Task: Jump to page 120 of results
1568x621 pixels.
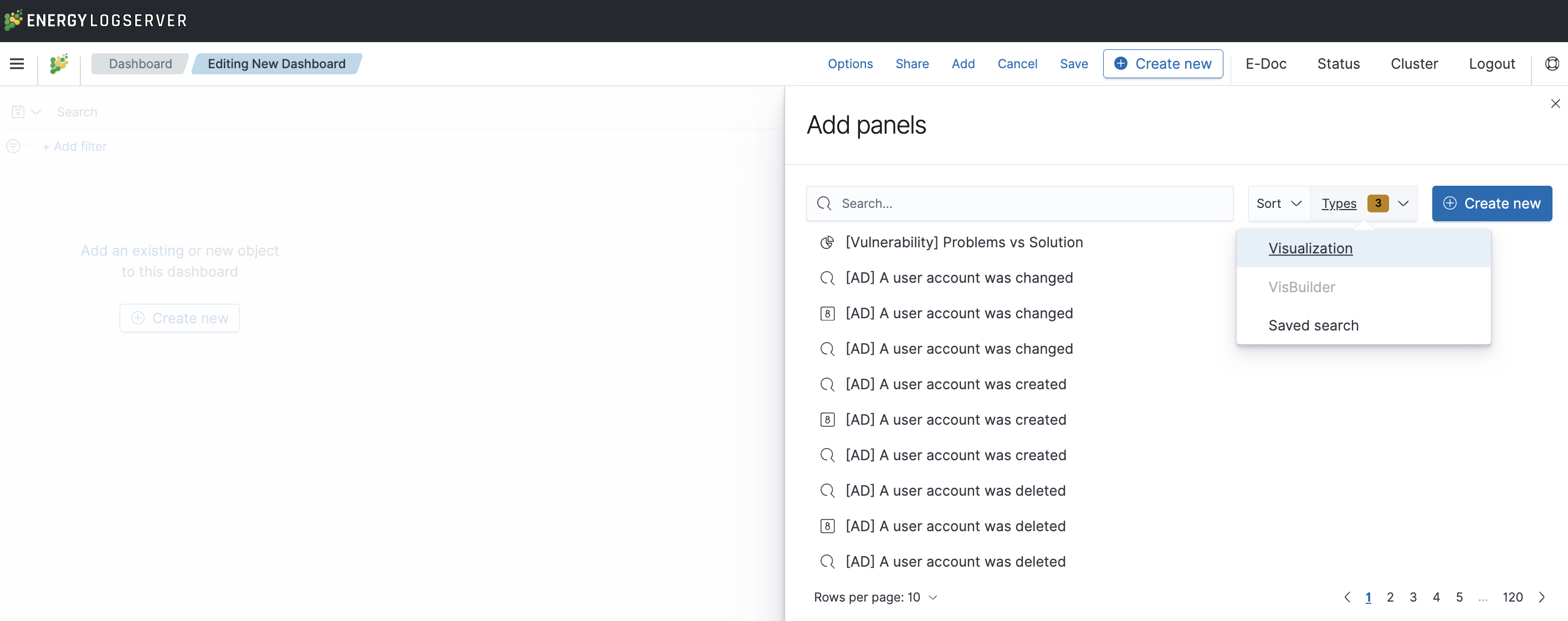Action: (x=1512, y=597)
